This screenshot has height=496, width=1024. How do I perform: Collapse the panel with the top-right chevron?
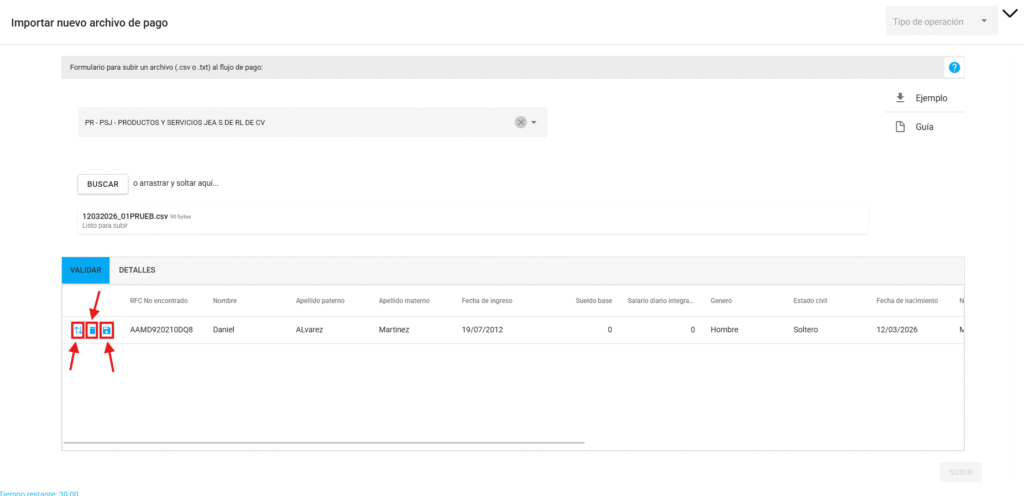(x=1008, y=13)
